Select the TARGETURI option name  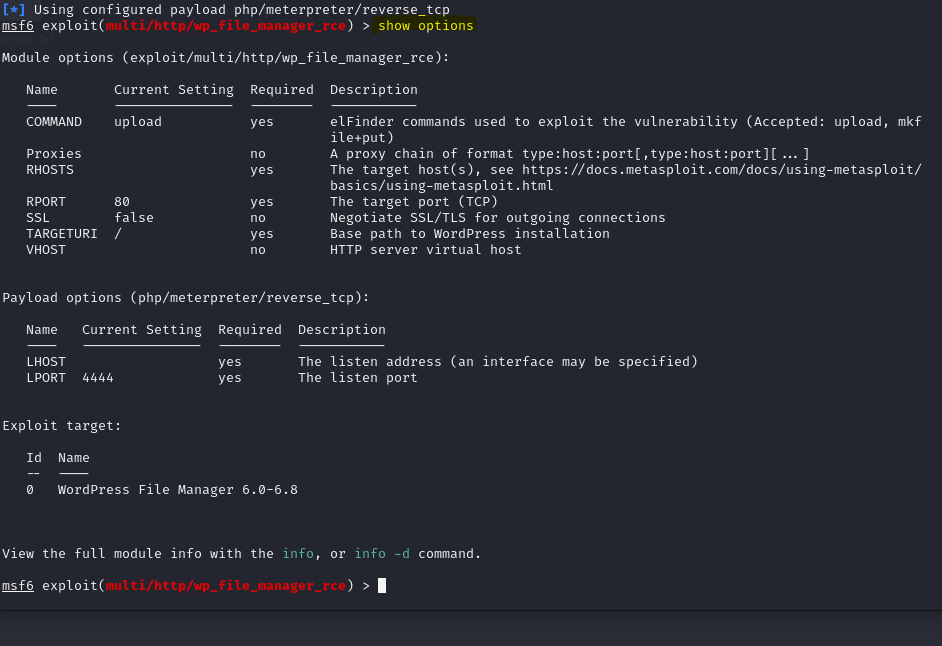(x=61, y=234)
